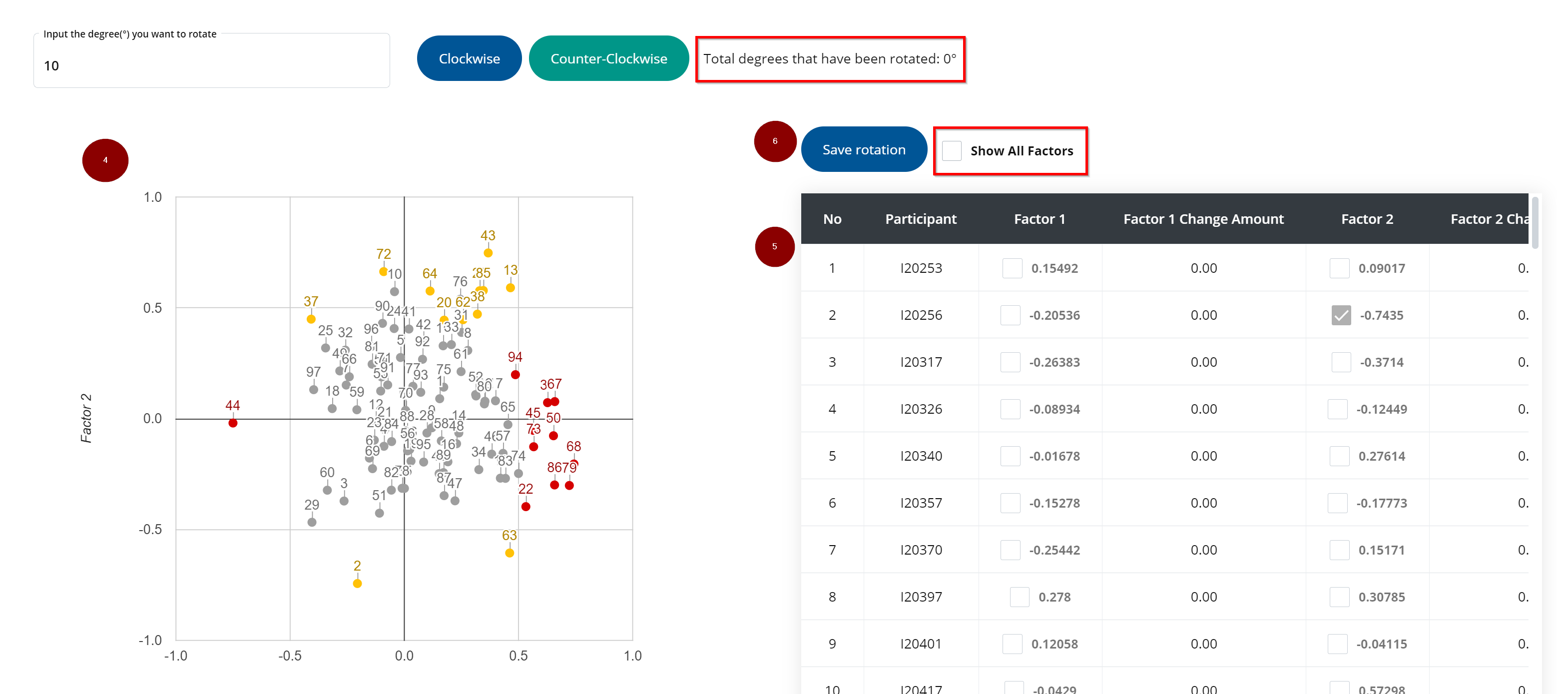Click Factor 2 value -0.7435
This screenshot has height=694, width=1568.
click(1381, 315)
